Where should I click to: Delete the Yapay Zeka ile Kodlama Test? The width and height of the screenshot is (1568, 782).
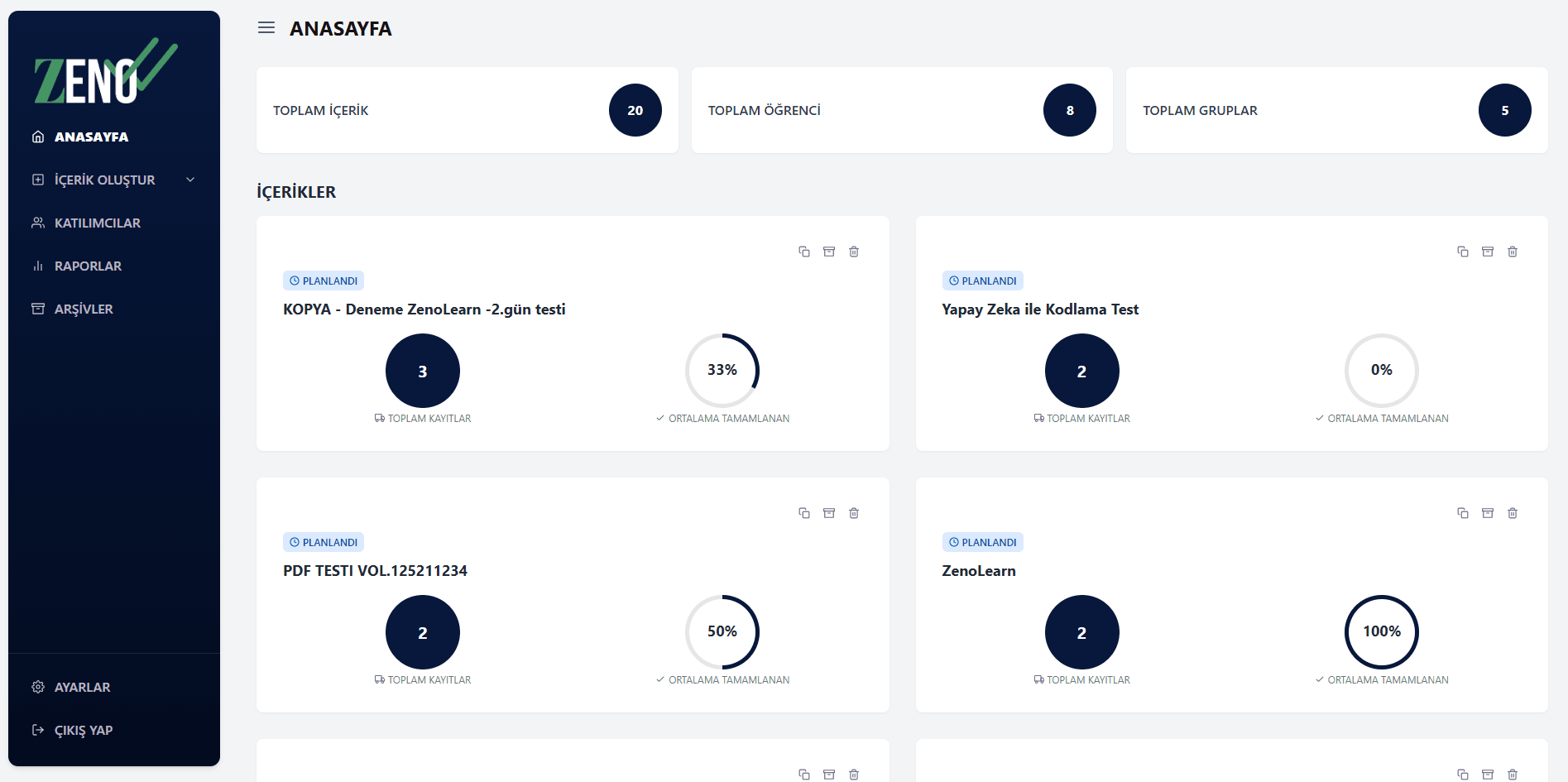pyautogui.click(x=1513, y=251)
